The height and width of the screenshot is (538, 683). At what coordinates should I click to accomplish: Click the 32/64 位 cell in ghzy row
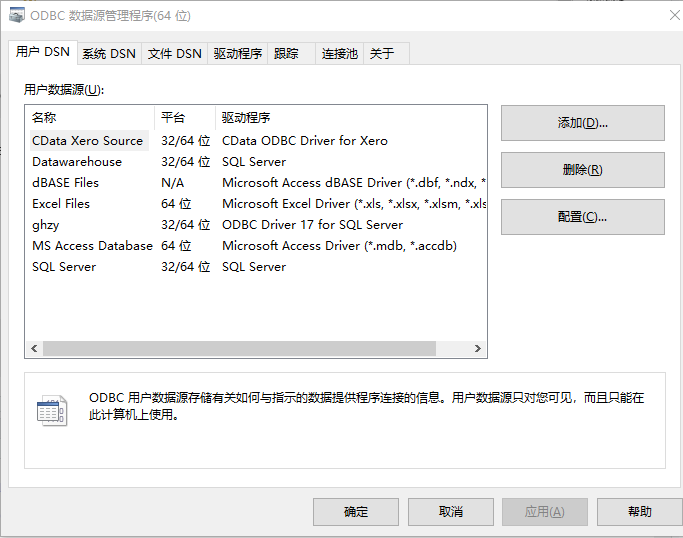click(x=186, y=225)
